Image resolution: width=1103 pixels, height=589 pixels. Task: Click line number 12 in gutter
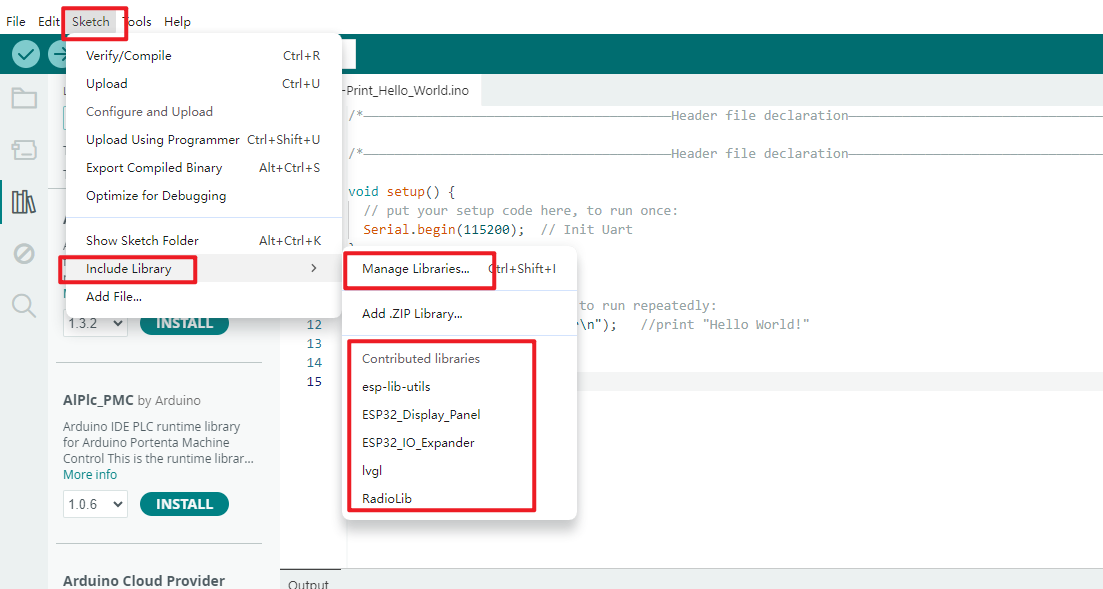pyautogui.click(x=314, y=324)
